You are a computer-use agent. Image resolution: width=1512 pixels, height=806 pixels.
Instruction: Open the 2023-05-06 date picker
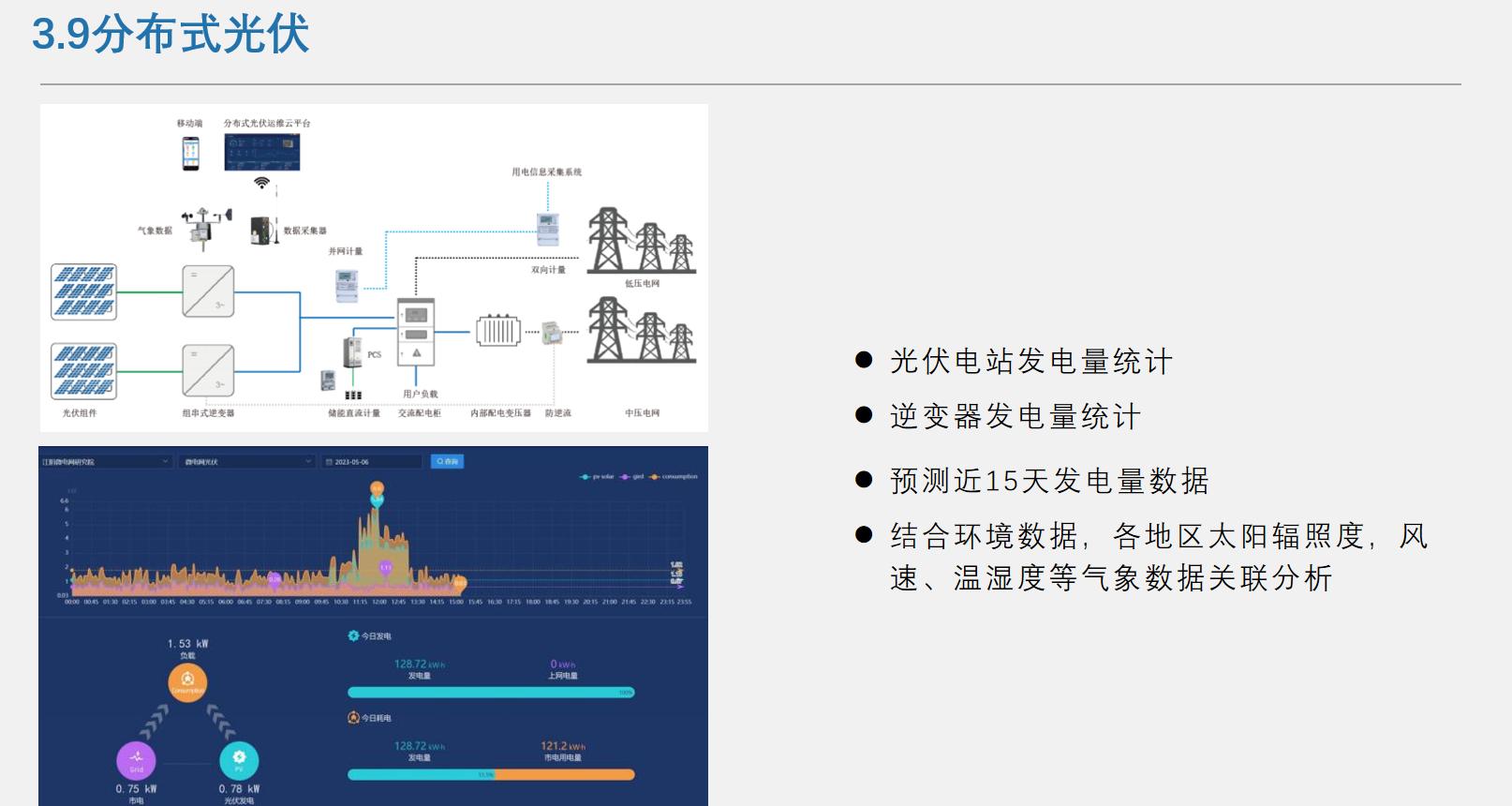372,461
